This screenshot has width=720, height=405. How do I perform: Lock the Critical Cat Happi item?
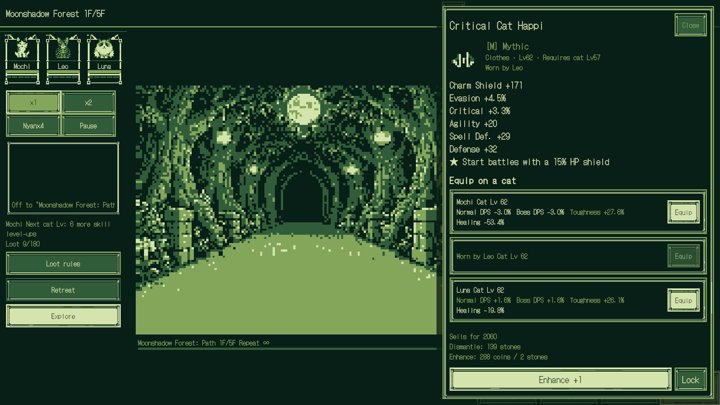pos(690,380)
